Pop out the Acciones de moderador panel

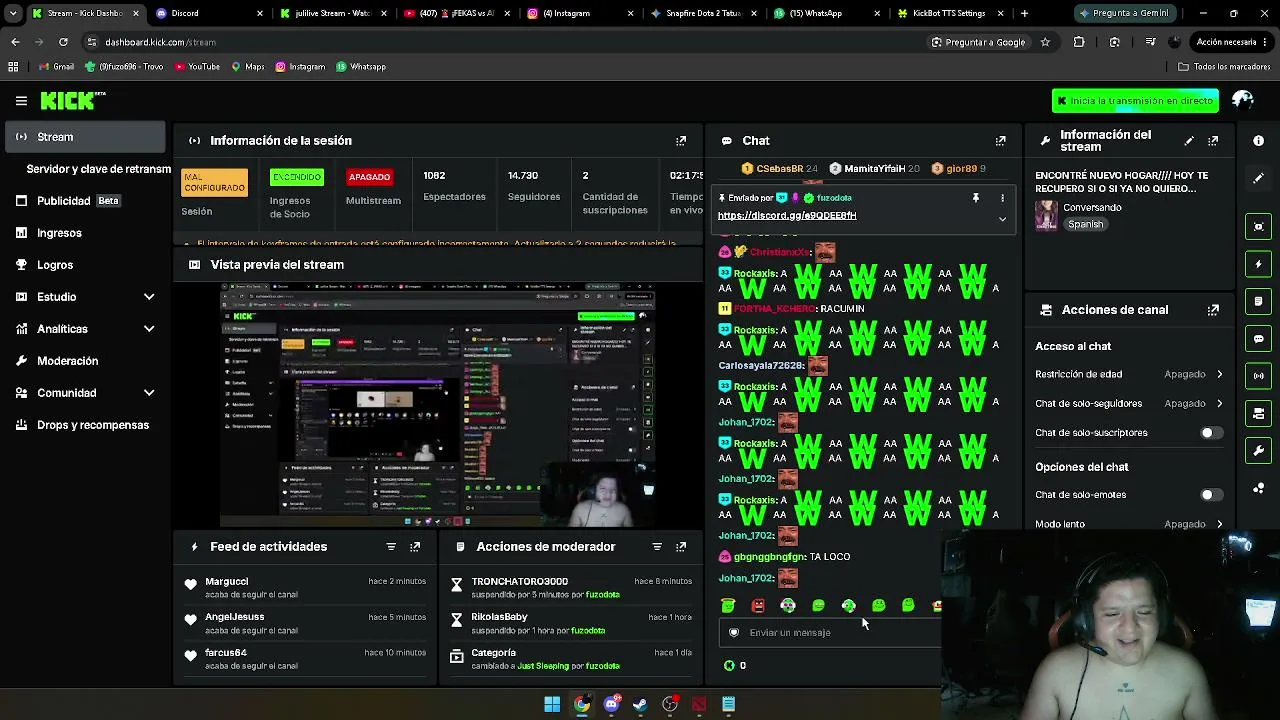tap(681, 547)
